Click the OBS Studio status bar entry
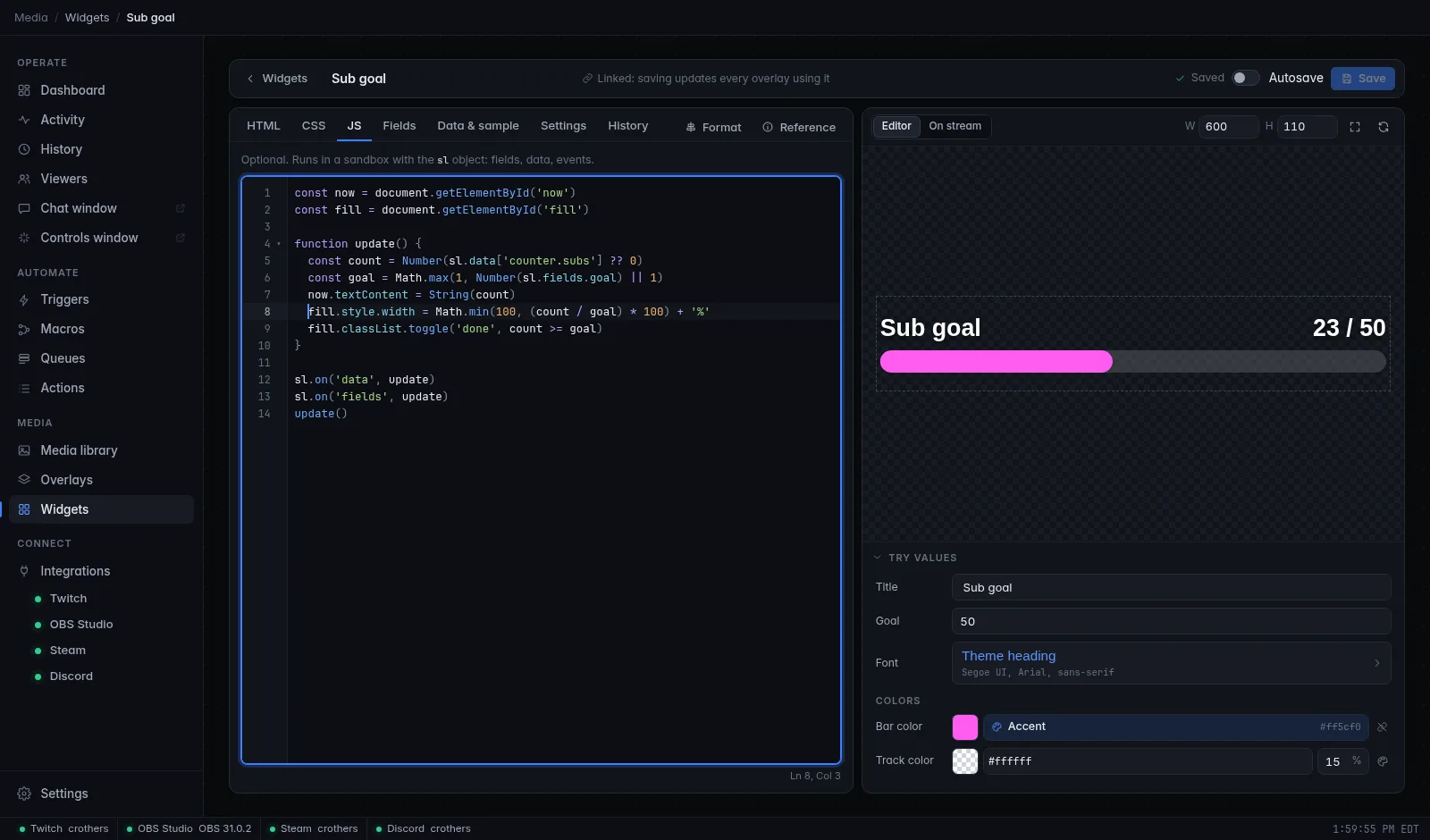1430x840 pixels. [x=189, y=829]
